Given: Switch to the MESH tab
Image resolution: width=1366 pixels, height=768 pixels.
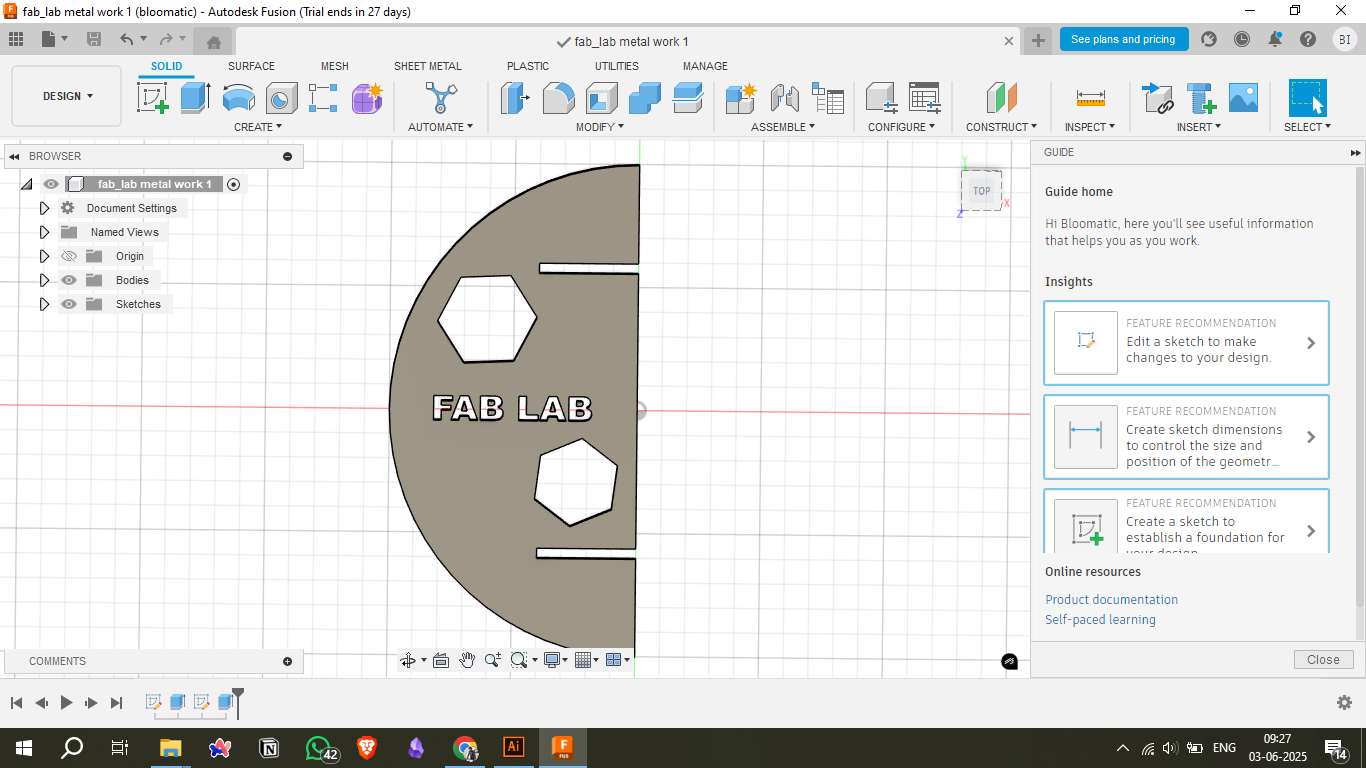Looking at the screenshot, I should pos(335,66).
